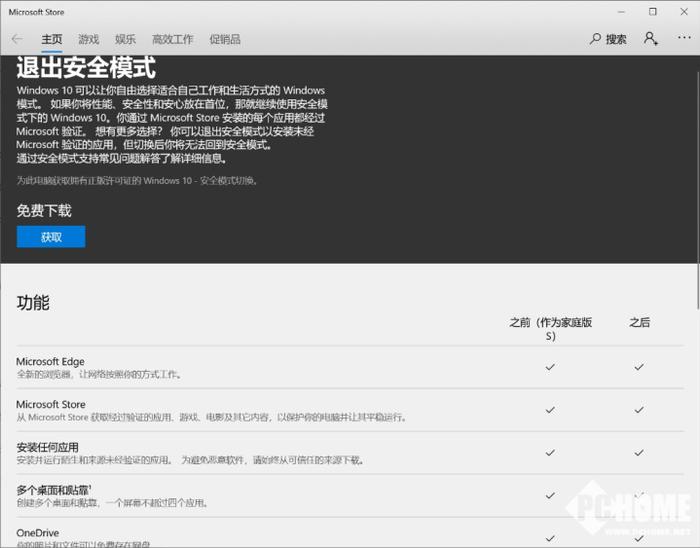
Task: Click the 免费下载 price label
Action: (44, 211)
